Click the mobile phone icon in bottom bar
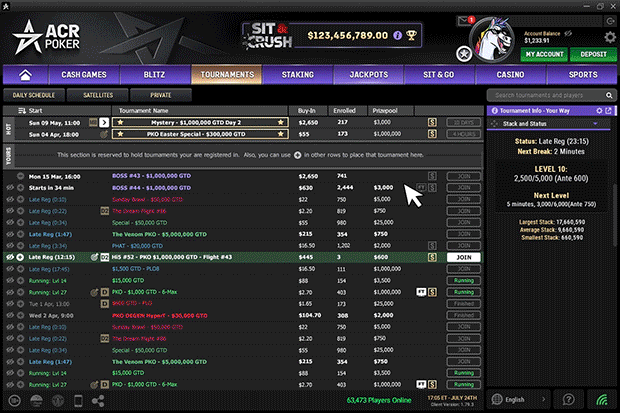The image size is (620, 413). pos(78,401)
